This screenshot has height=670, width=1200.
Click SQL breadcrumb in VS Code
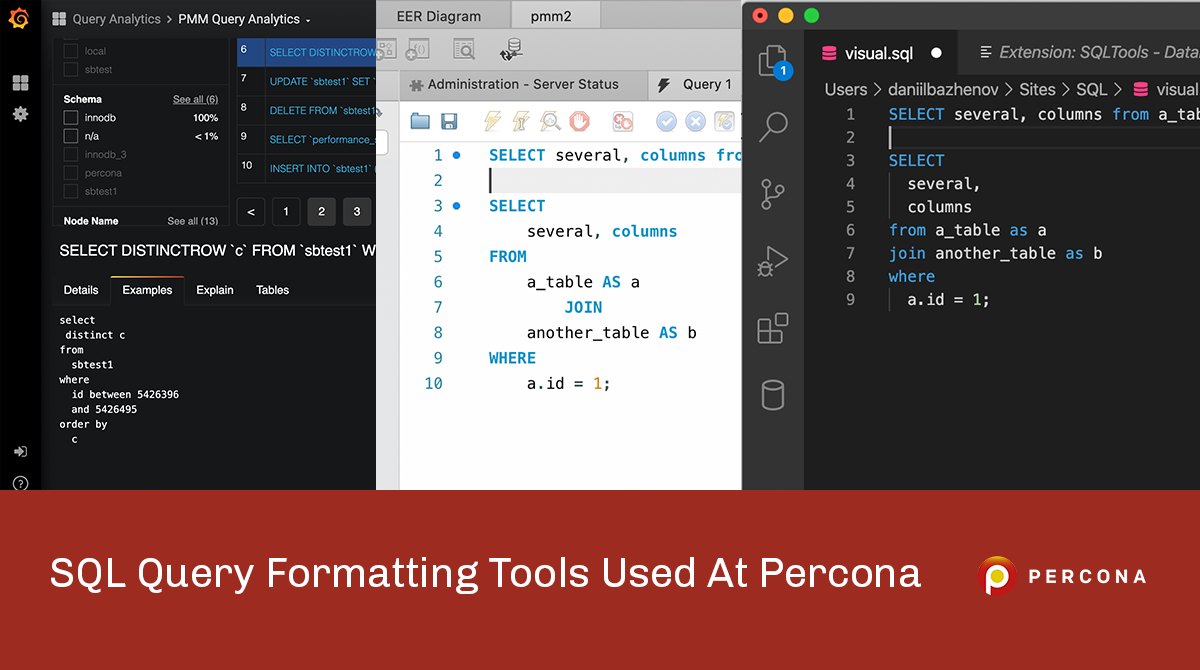tap(1091, 90)
